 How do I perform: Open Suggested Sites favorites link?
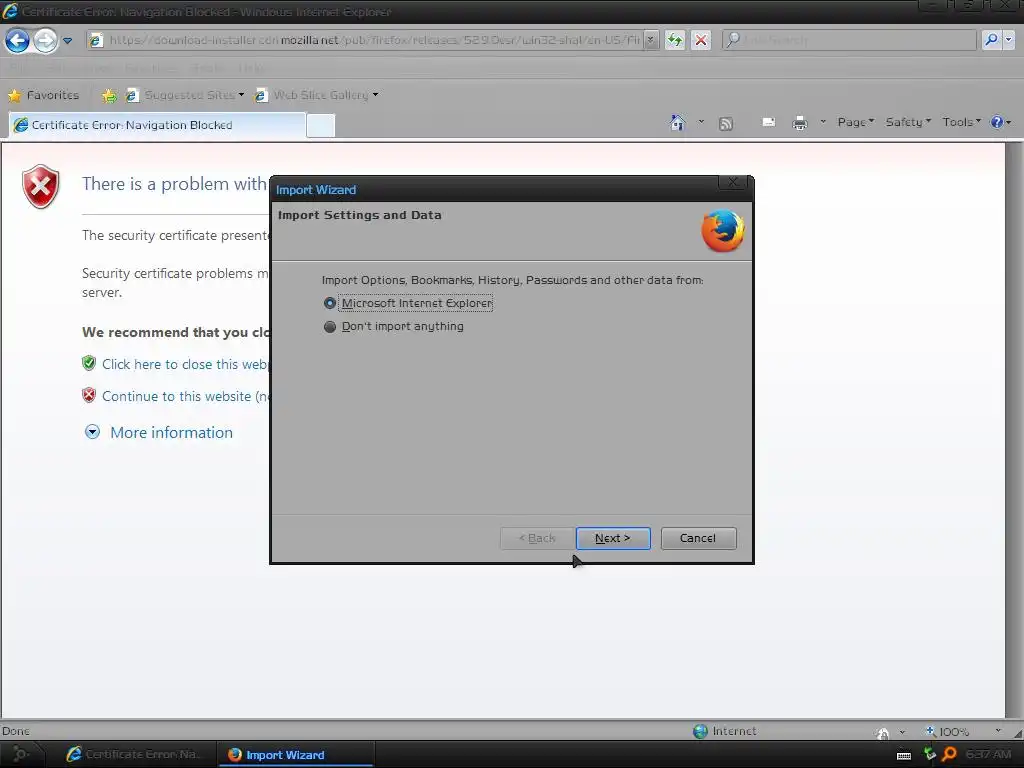[x=185, y=95]
